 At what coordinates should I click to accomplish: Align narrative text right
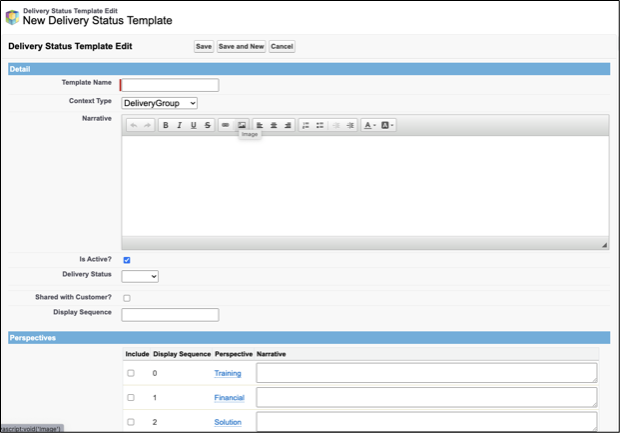click(287, 125)
